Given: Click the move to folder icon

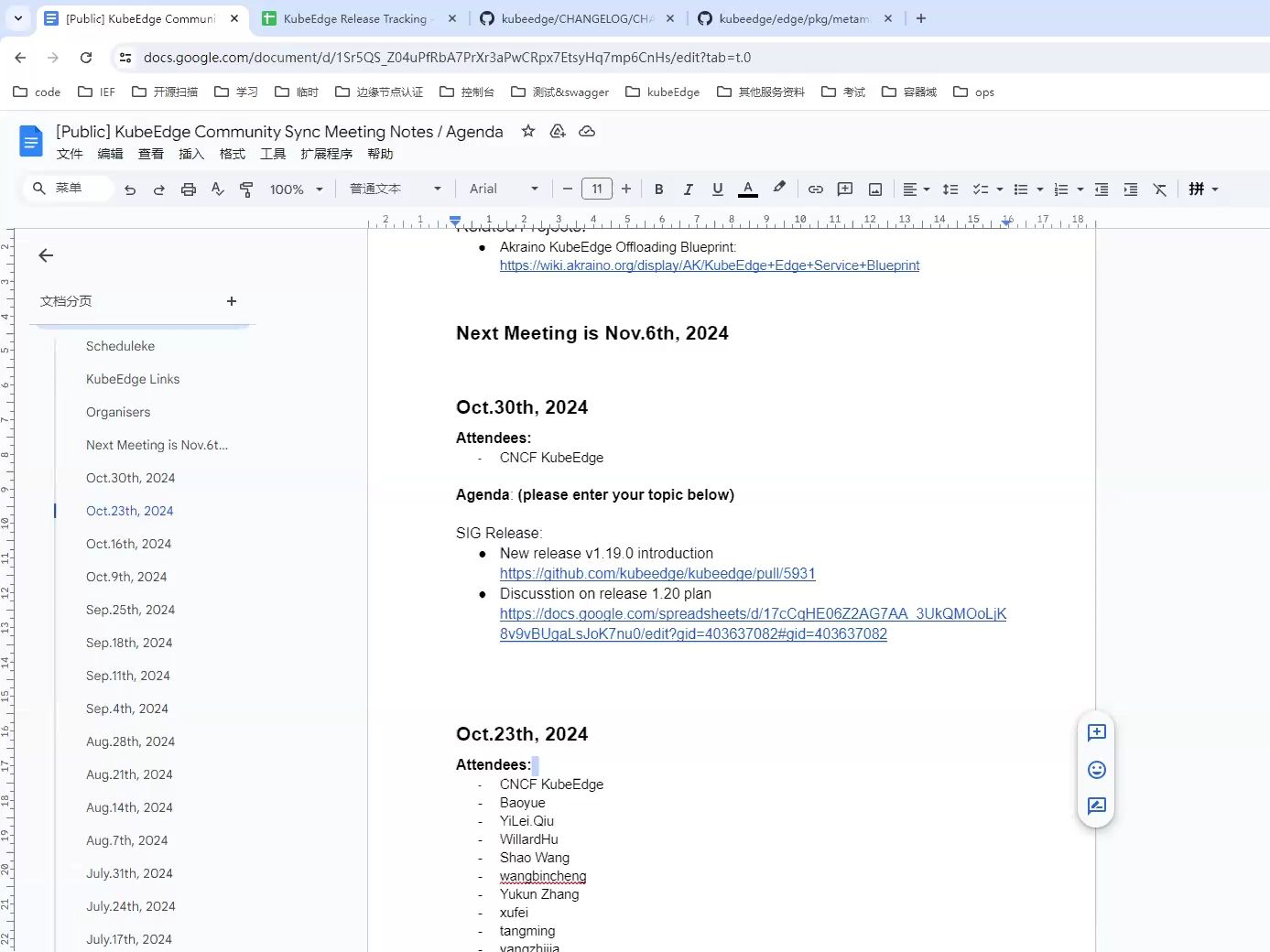Looking at the screenshot, I should [558, 131].
